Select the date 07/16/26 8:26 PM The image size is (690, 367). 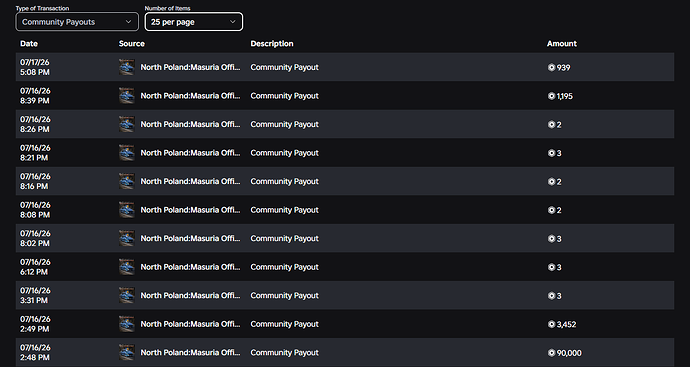pos(35,124)
